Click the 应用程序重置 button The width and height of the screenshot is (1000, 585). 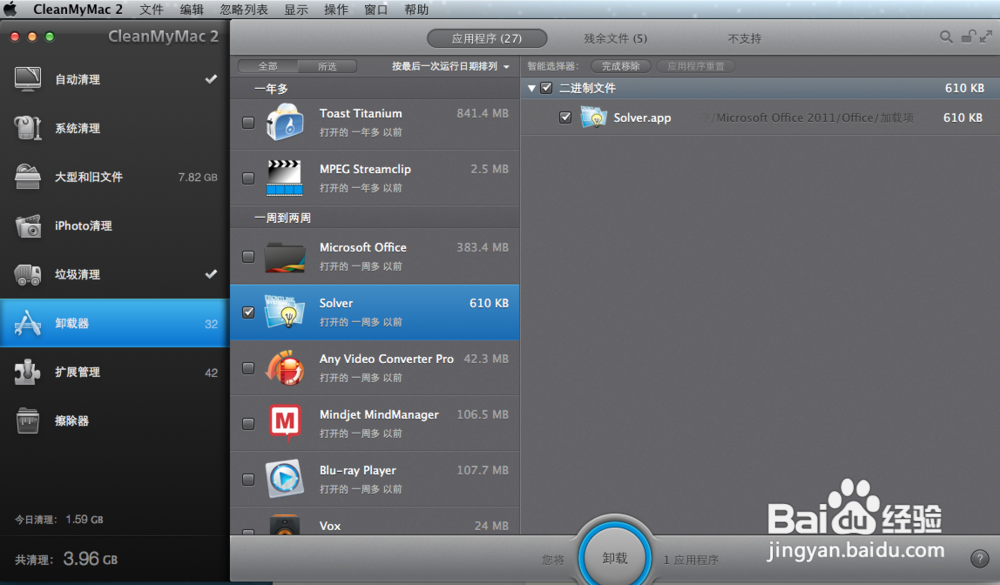click(x=695, y=66)
